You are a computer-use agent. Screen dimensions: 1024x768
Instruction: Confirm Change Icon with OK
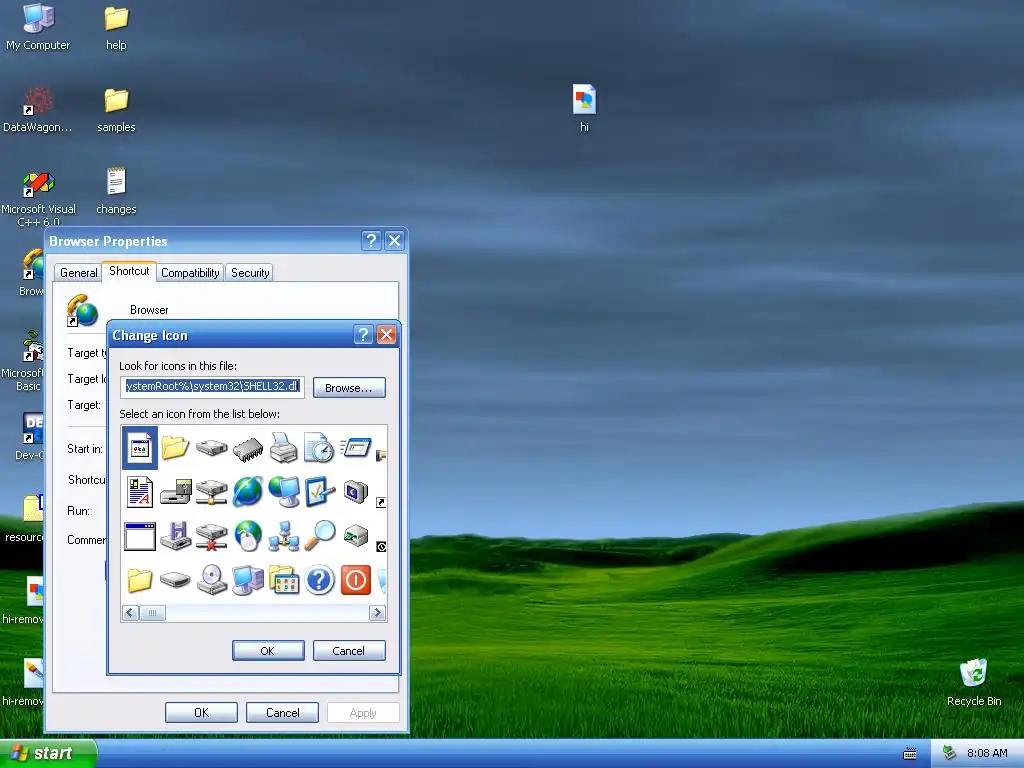coord(268,650)
